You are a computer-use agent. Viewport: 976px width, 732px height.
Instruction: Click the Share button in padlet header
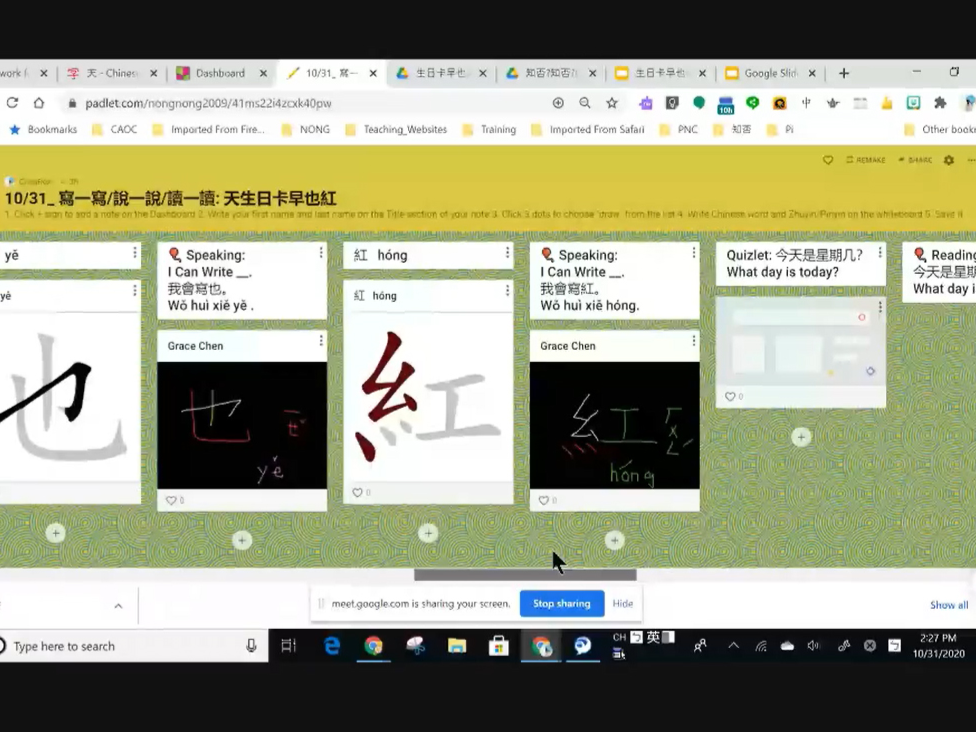tap(915, 160)
